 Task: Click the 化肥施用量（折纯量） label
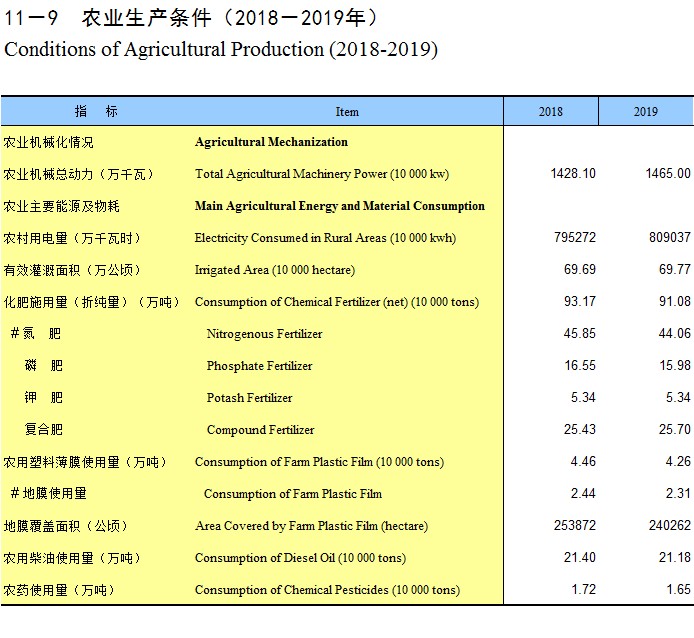click(66, 302)
